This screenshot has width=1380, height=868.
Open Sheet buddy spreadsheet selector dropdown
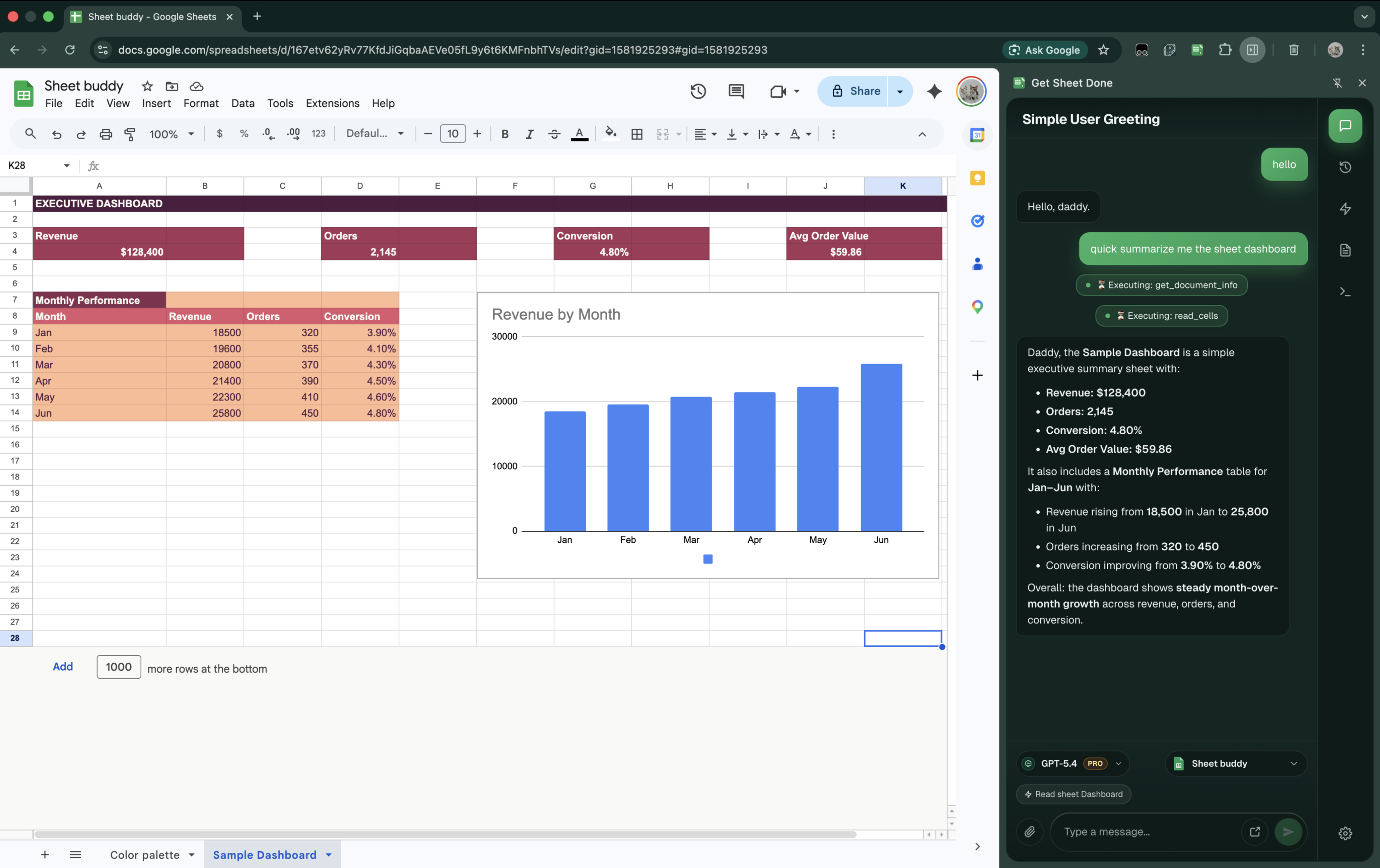(x=1236, y=763)
